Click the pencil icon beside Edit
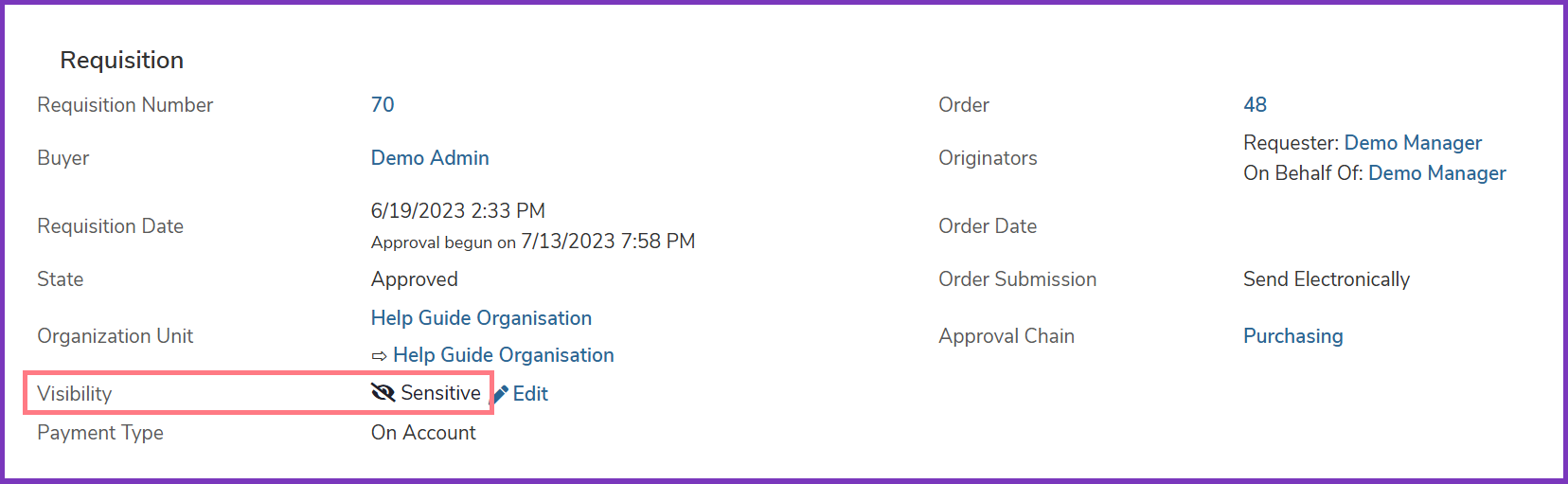This screenshot has height=484, width=1568. coord(502,394)
